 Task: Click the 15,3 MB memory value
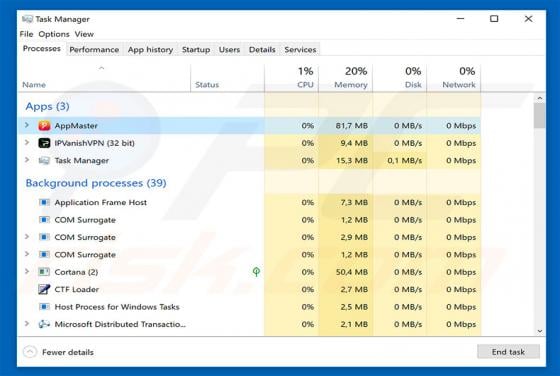(x=352, y=161)
